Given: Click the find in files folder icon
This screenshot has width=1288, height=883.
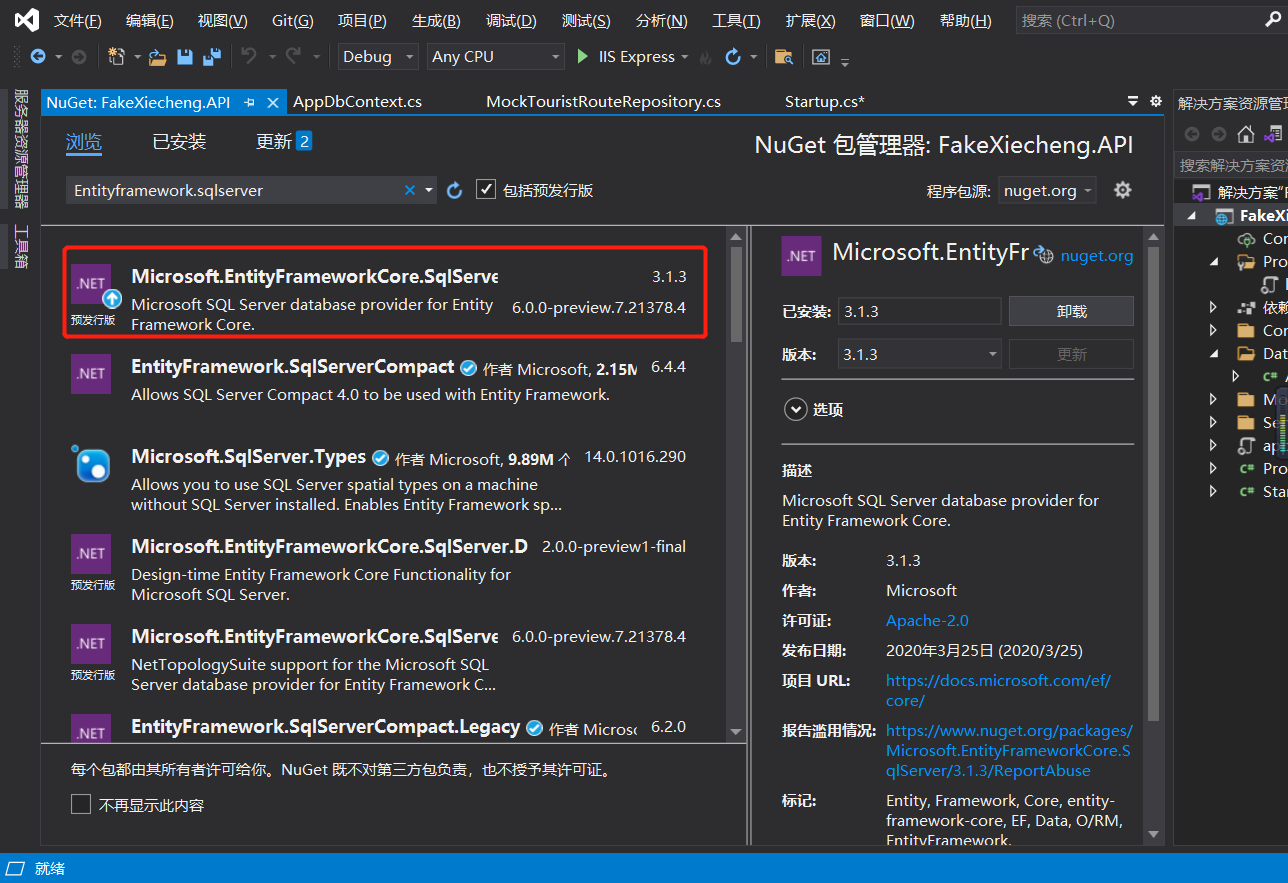Looking at the screenshot, I should [784, 57].
